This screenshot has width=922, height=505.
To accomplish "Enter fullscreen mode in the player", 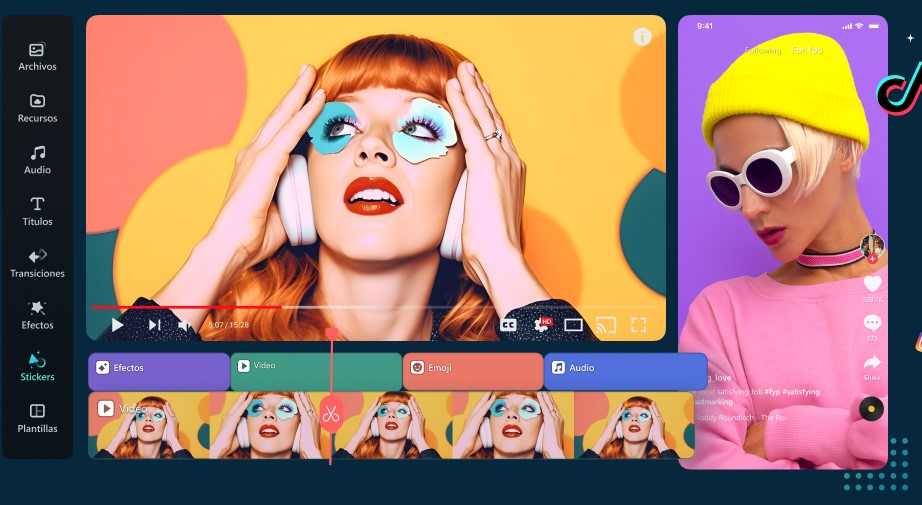I will [x=638, y=325].
